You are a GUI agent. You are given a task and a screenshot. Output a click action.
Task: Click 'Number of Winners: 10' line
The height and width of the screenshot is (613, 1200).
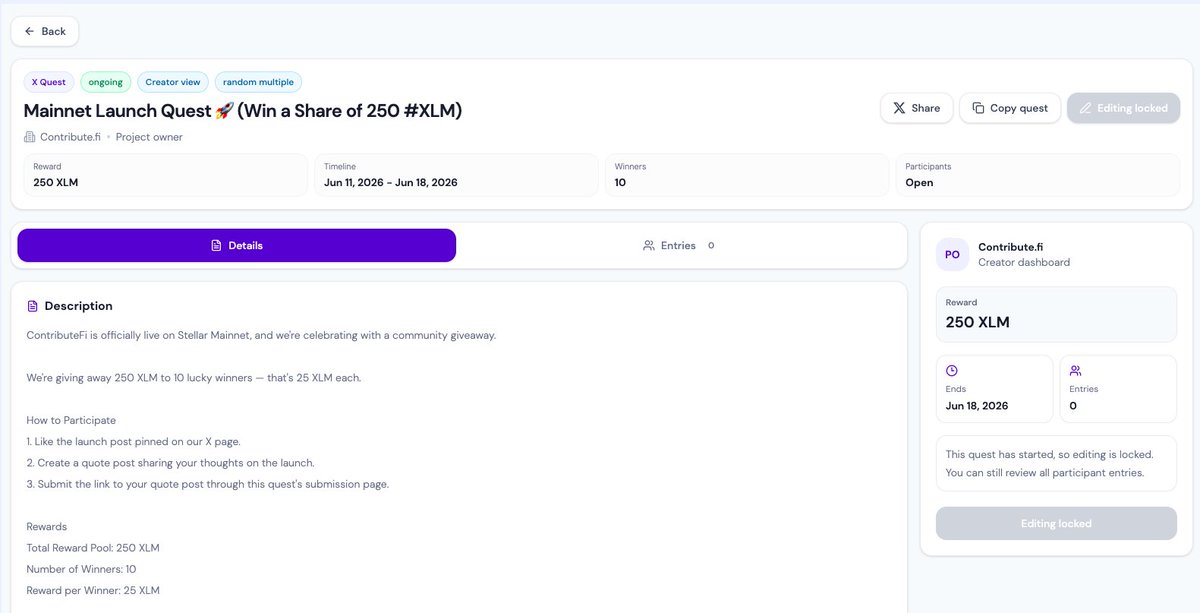(81, 569)
